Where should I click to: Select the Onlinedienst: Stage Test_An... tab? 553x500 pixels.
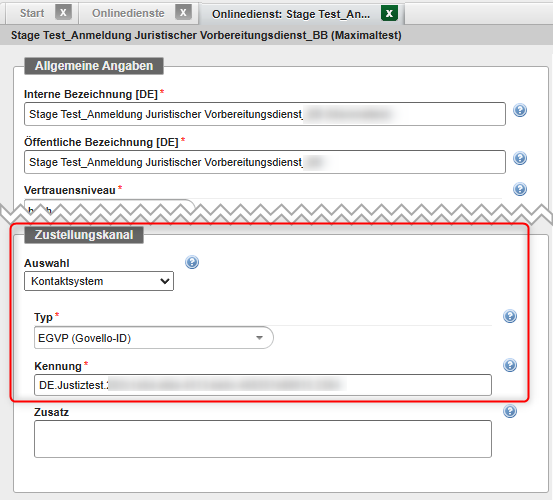pos(291,14)
